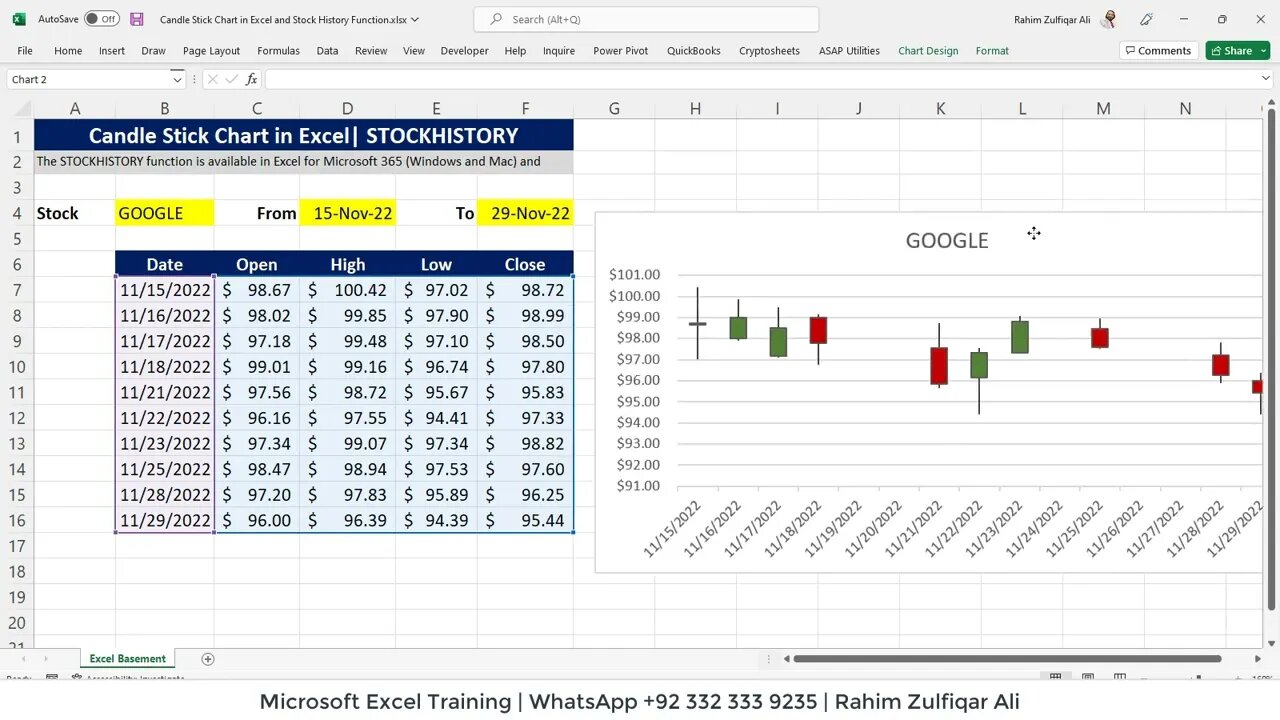
Task: Click the horizontal scrollbar left arrow
Action: (787, 659)
